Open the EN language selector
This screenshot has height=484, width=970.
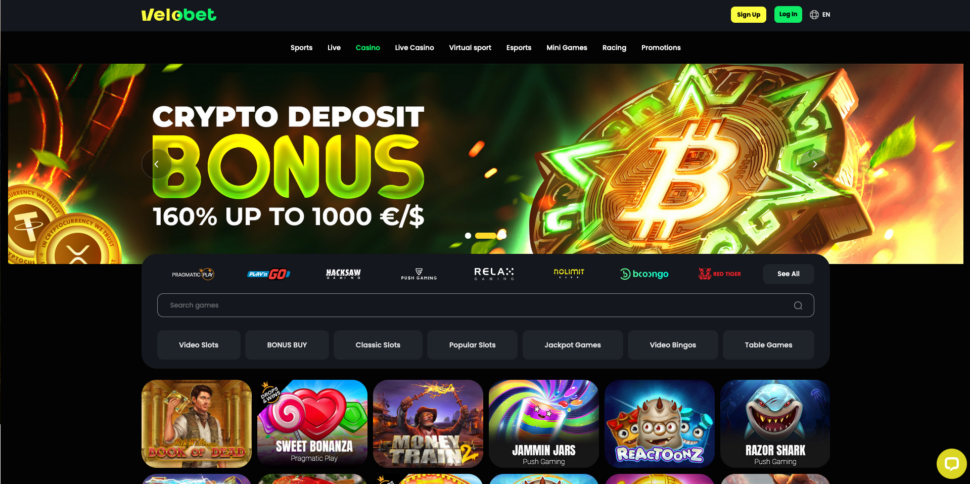pyautogui.click(x=820, y=14)
